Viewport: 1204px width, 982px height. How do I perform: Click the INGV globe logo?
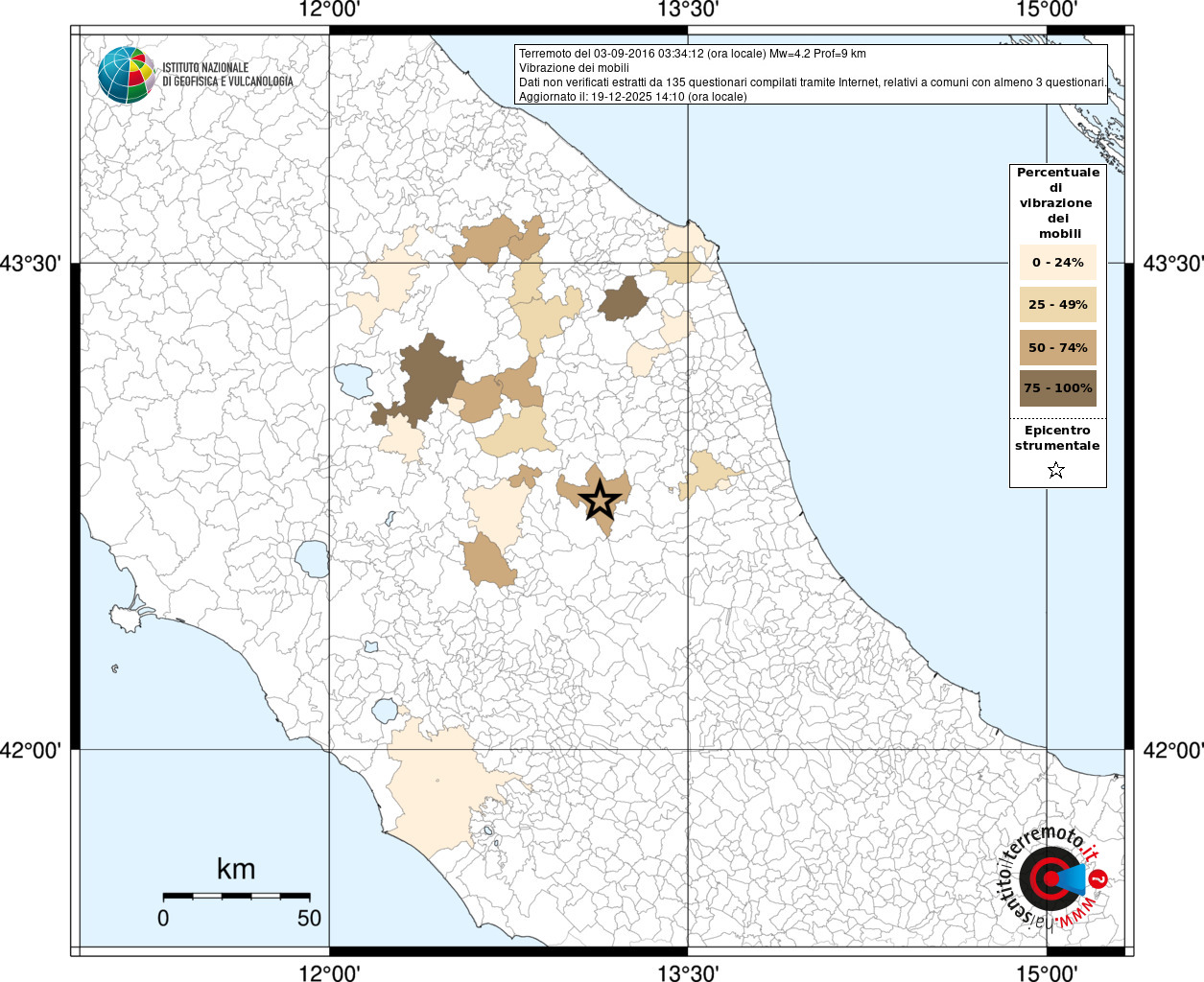click(126, 75)
